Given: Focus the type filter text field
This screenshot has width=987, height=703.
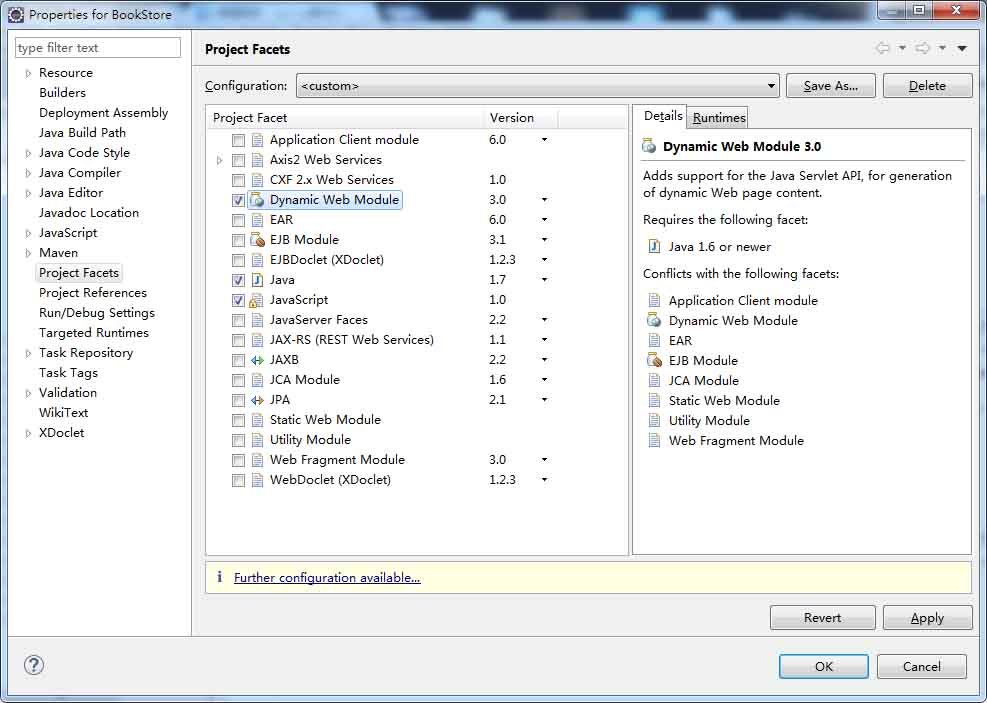Looking at the screenshot, I should click(x=98, y=48).
